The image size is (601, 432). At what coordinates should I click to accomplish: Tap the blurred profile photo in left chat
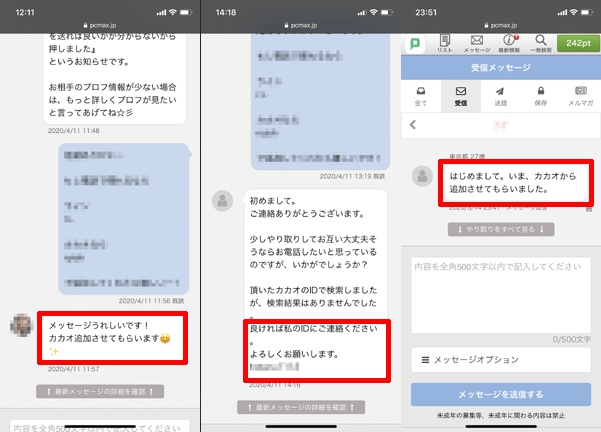coord(21,325)
